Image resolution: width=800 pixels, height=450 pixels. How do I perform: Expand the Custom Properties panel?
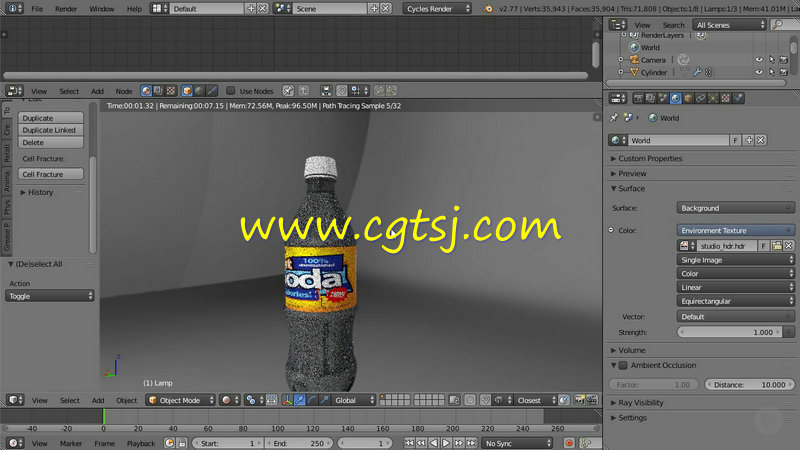[x=651, y=159]
